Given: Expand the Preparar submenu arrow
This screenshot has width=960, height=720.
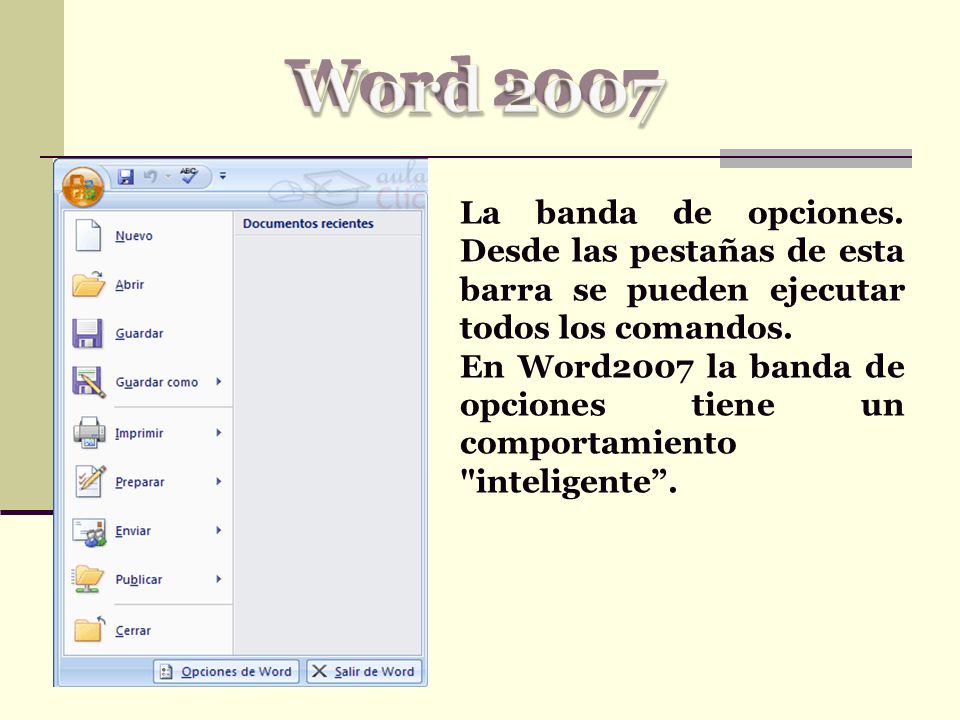Looking at the screenshot, I should click(219, 481).
